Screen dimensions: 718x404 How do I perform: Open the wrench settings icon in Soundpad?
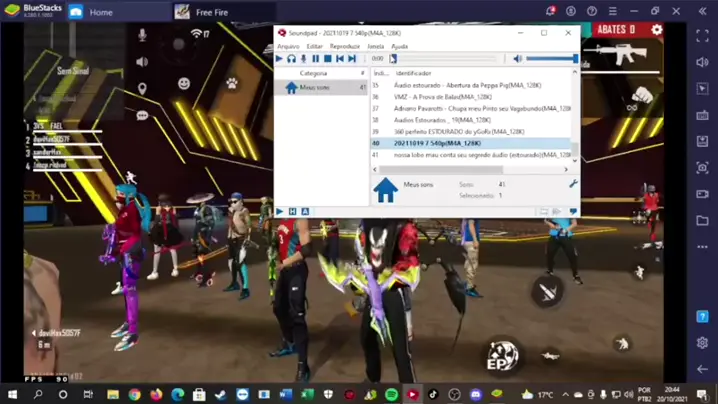tap(573, 184)
